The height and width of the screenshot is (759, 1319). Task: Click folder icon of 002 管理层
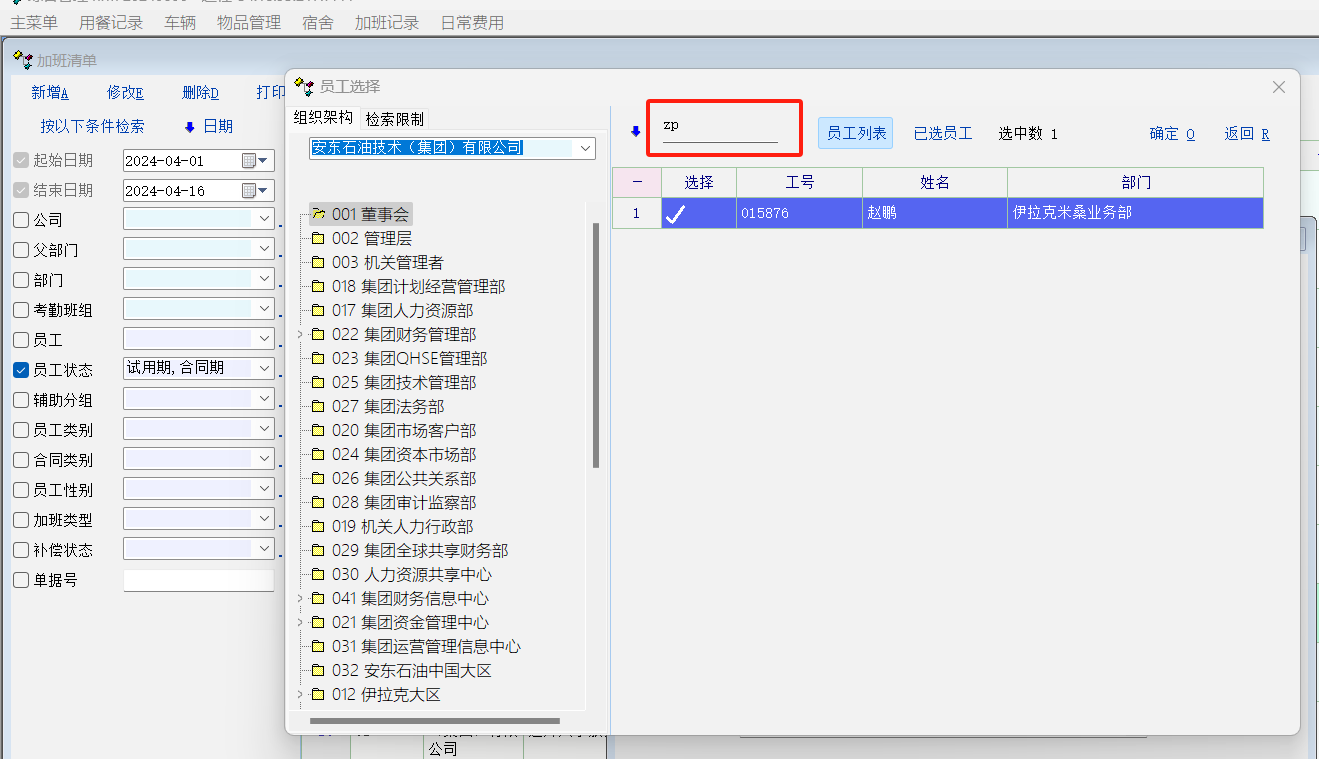click(318, 239)
